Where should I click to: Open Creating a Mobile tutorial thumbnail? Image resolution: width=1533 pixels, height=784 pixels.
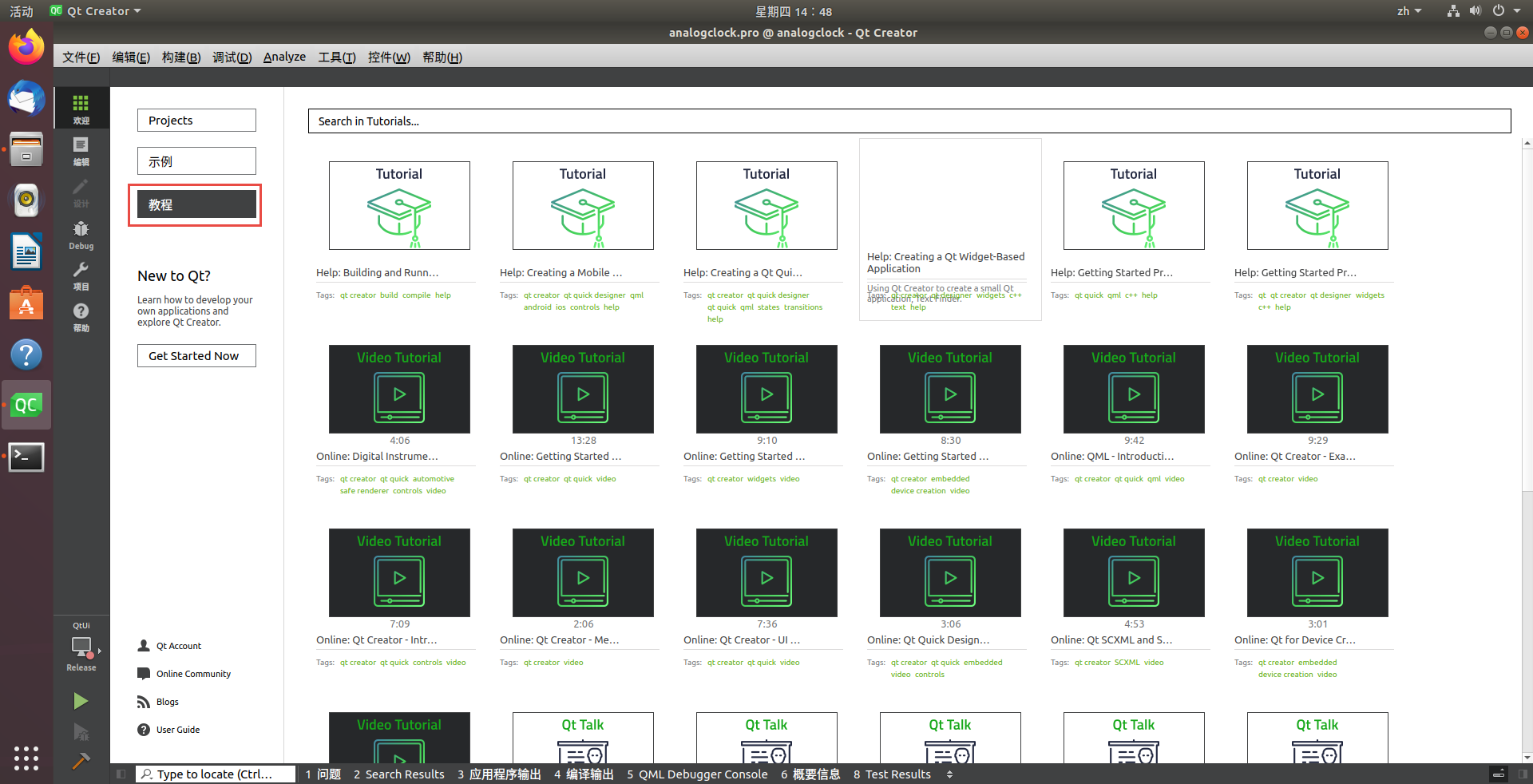point(583,205)
